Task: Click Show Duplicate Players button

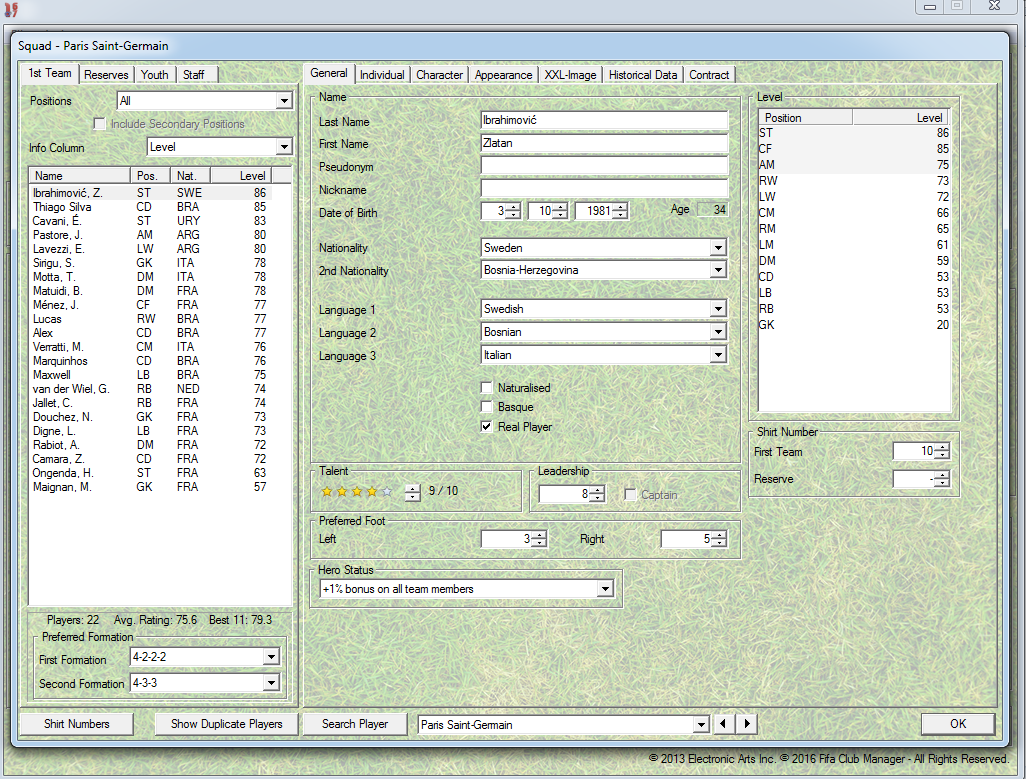Action: click(x=226, y=724)
